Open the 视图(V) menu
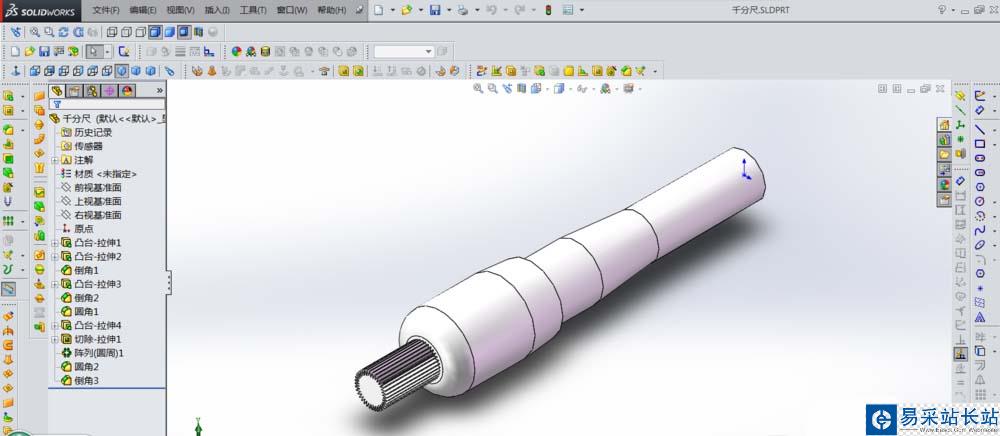1000x436 pixels. pos(180,10)
